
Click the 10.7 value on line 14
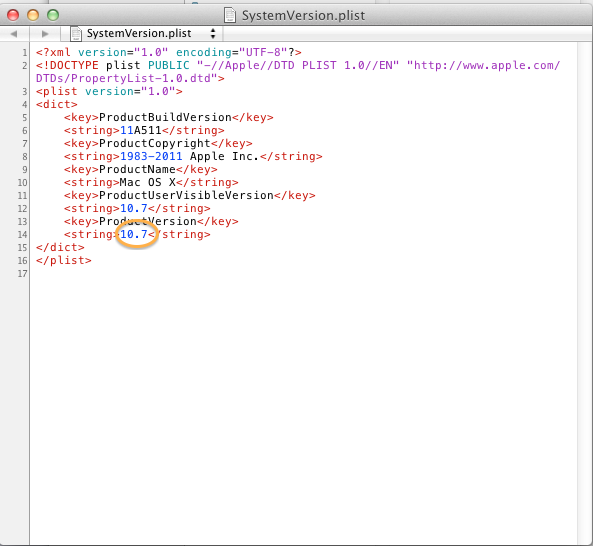[x=134, y=234]
